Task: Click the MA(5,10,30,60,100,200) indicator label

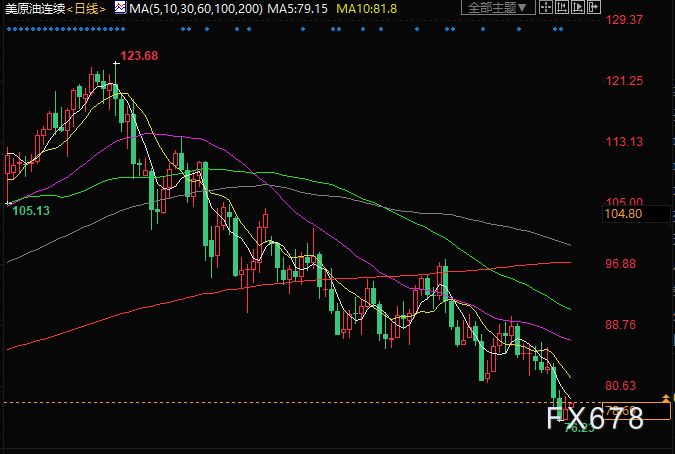Action: pos(196,9)
